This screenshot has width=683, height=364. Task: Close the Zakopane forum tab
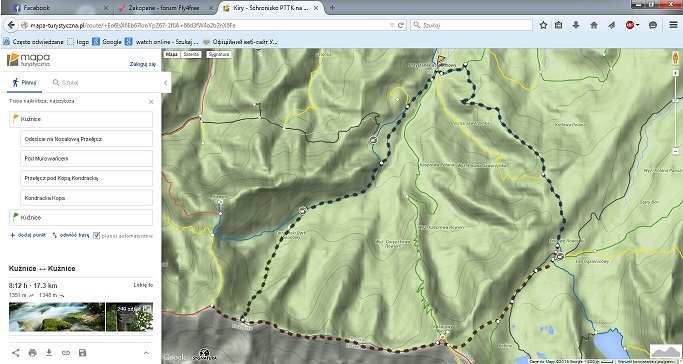pyautogui.click(x=211, y=8)
